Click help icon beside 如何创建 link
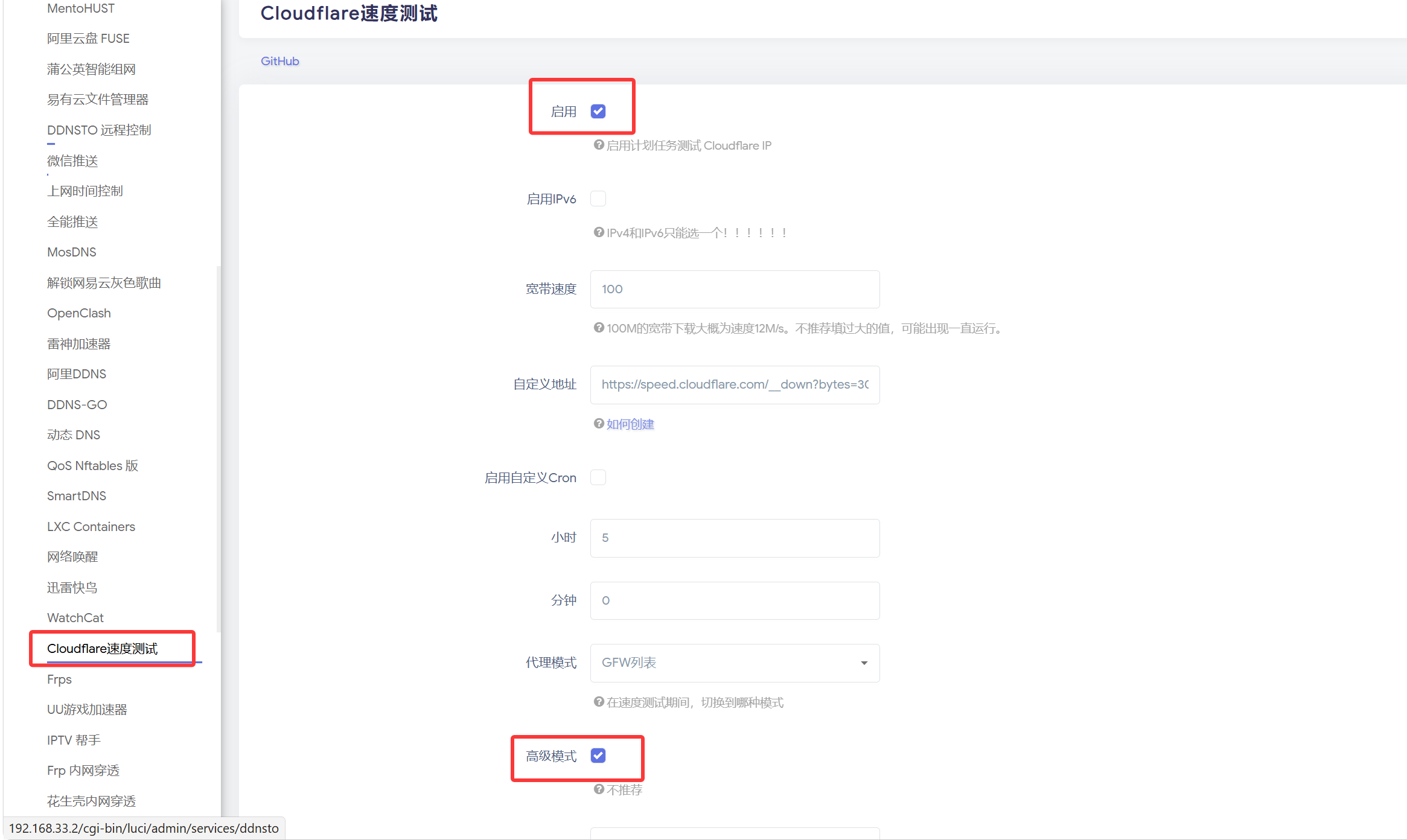The width and height of the screenshot is (1407, 840). [x=599, y=424]
